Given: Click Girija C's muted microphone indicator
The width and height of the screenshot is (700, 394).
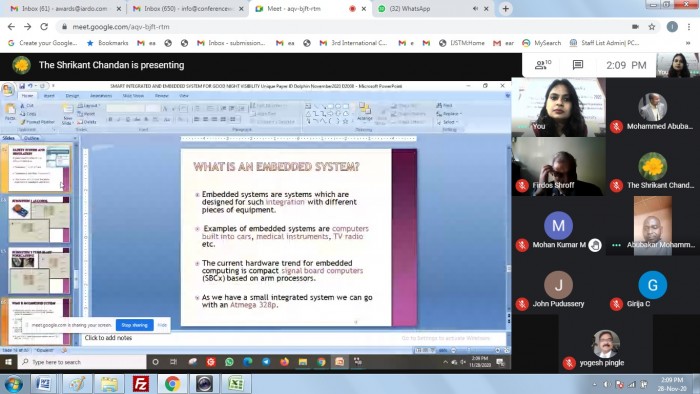Looking at the screenshot, I should pos(617,304).
